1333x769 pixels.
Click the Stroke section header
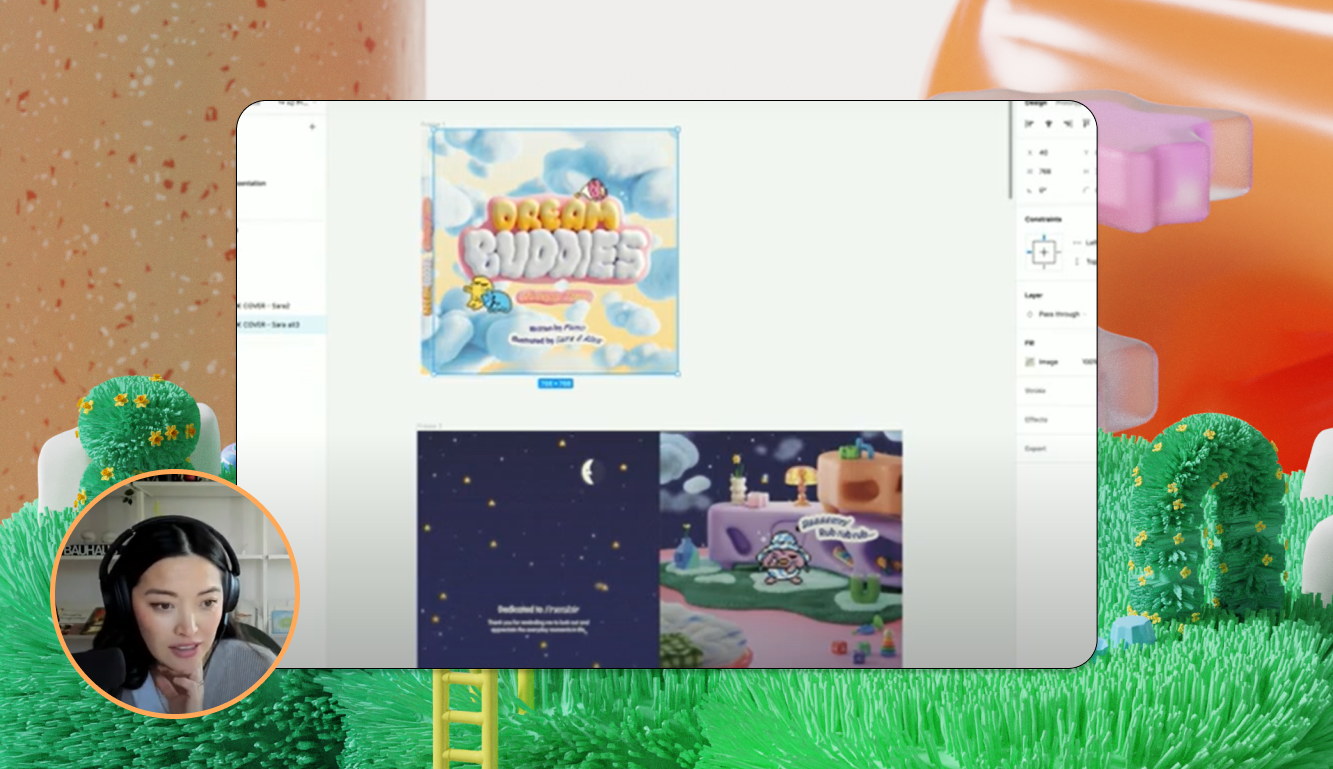(1035, 391)
